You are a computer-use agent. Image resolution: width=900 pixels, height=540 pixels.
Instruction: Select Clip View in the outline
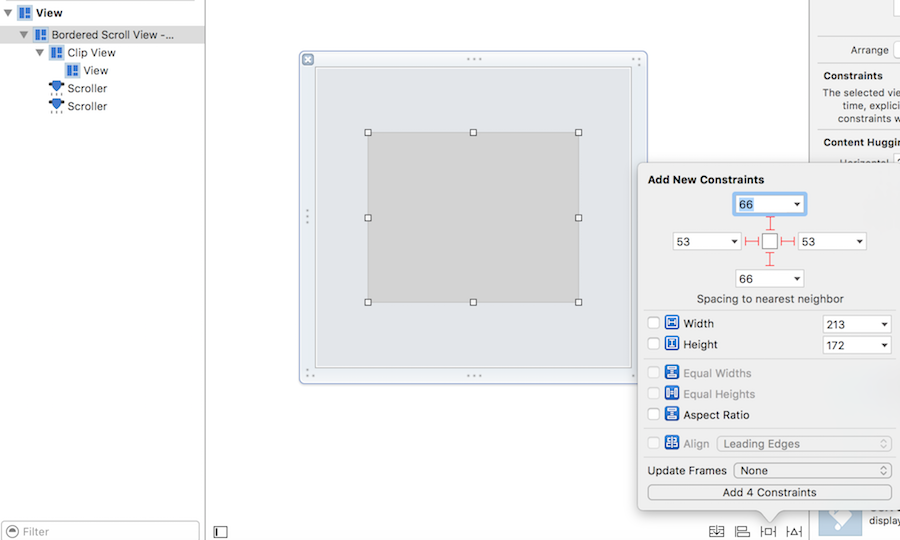coord(91,53)
